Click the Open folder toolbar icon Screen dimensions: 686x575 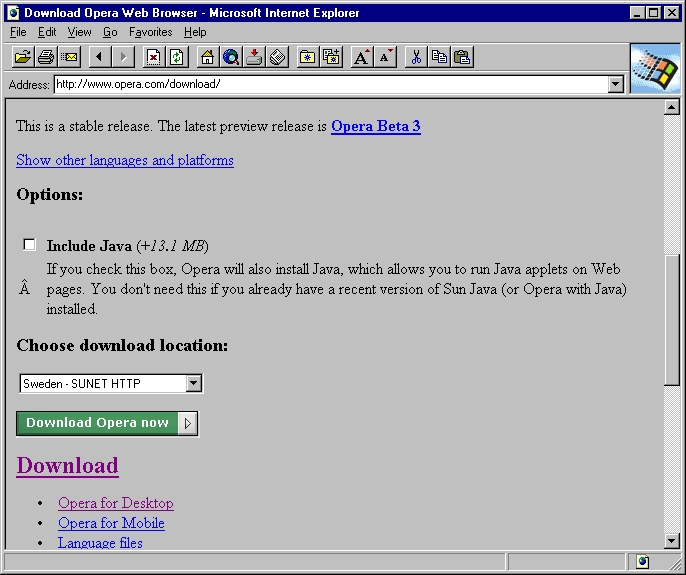pyautogui.click(x=23, y=57)
